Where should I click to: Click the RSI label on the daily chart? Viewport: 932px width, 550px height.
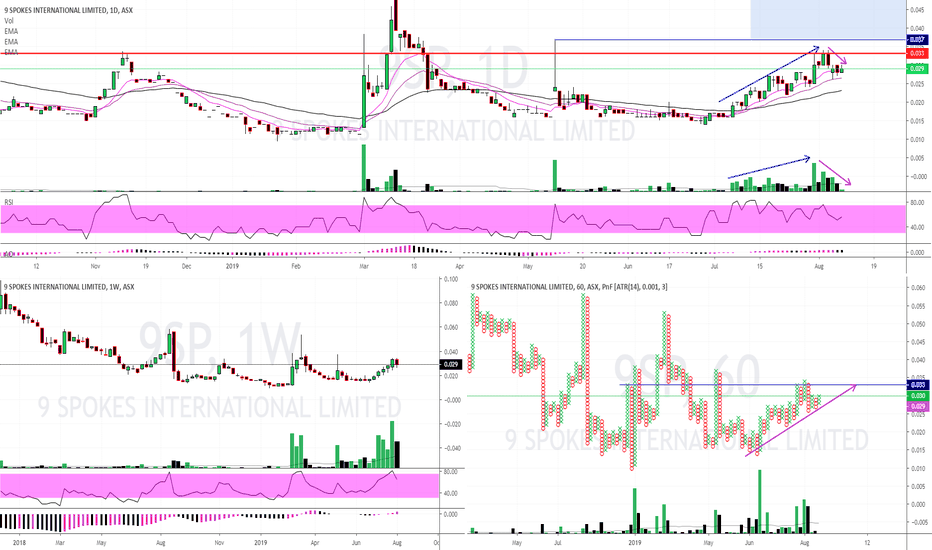pos(9,203)
